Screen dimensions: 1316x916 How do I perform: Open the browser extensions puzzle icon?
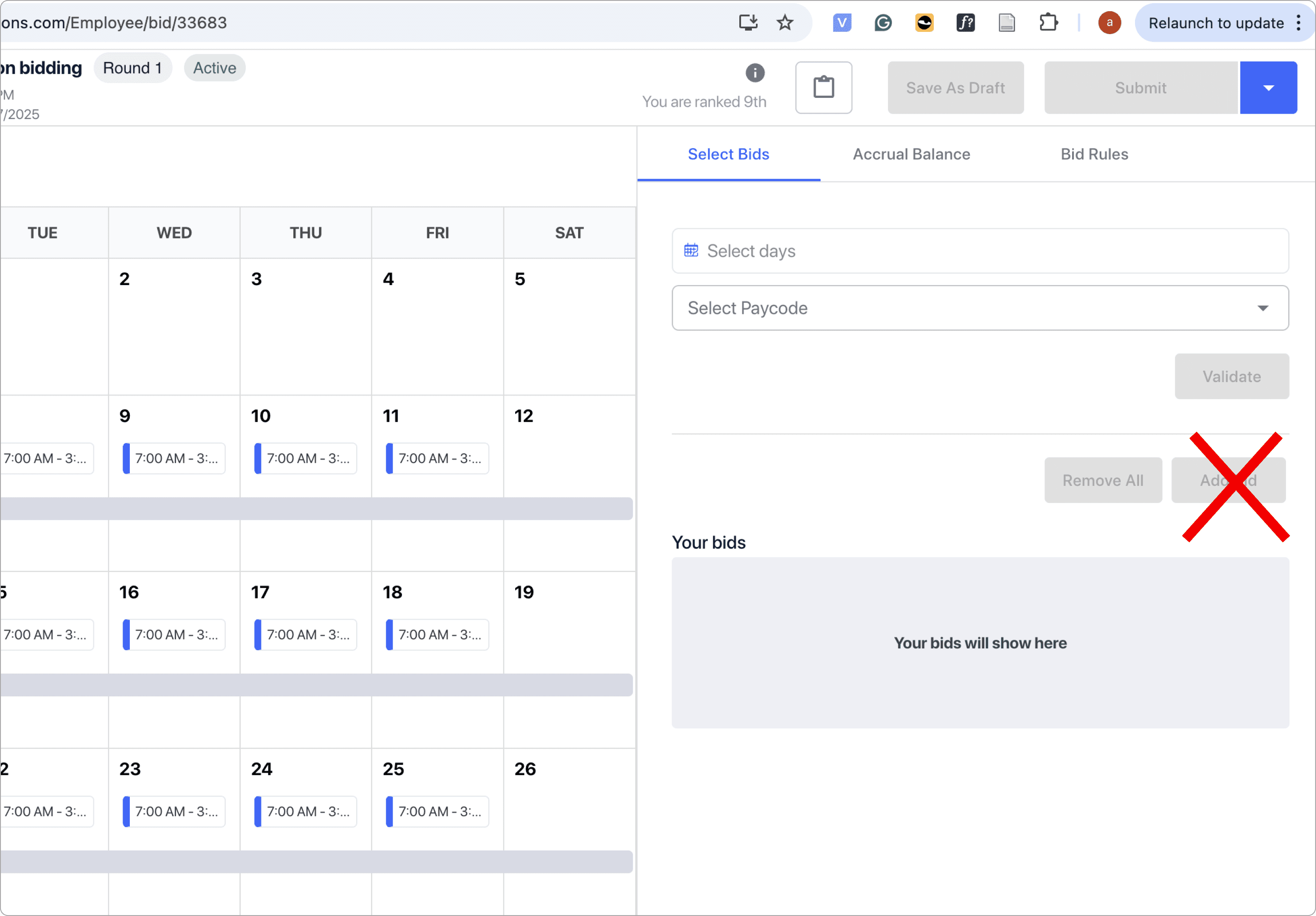(1048, 23)
